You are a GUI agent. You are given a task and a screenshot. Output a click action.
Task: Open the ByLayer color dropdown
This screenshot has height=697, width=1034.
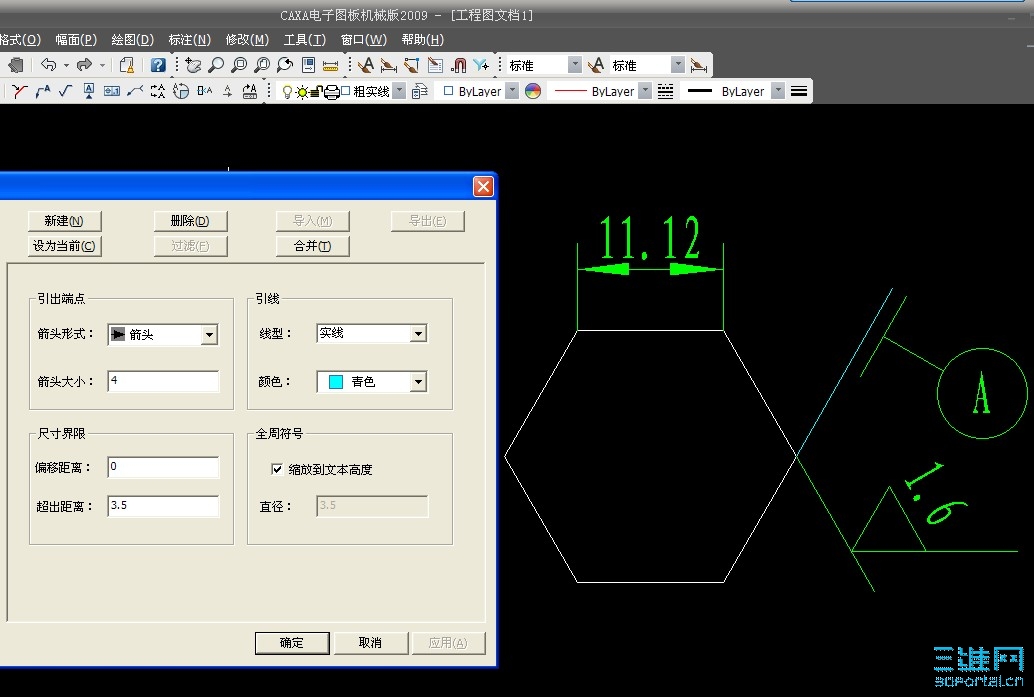(x=512, y=91)
